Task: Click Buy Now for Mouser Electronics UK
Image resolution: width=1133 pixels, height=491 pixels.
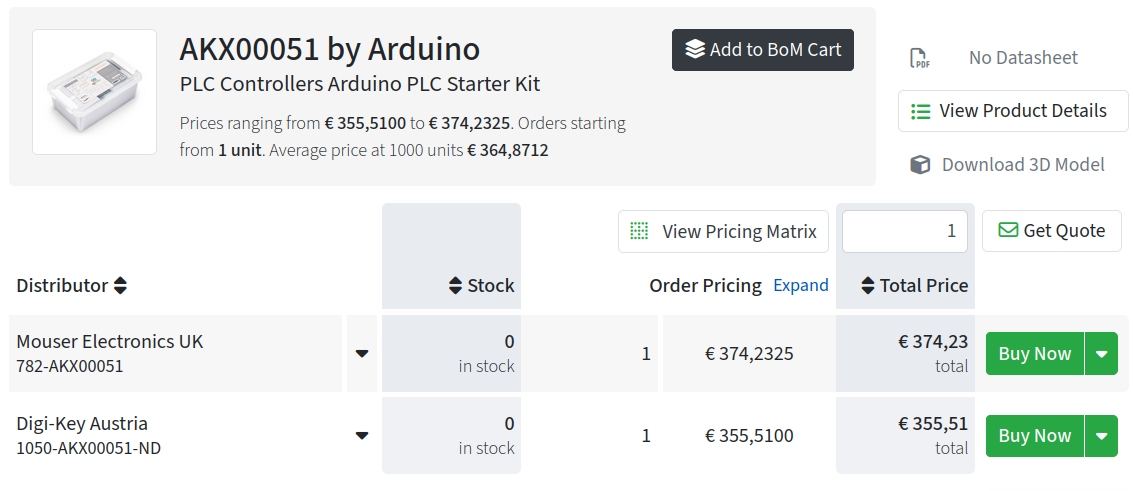Action: pos(1035,354)
